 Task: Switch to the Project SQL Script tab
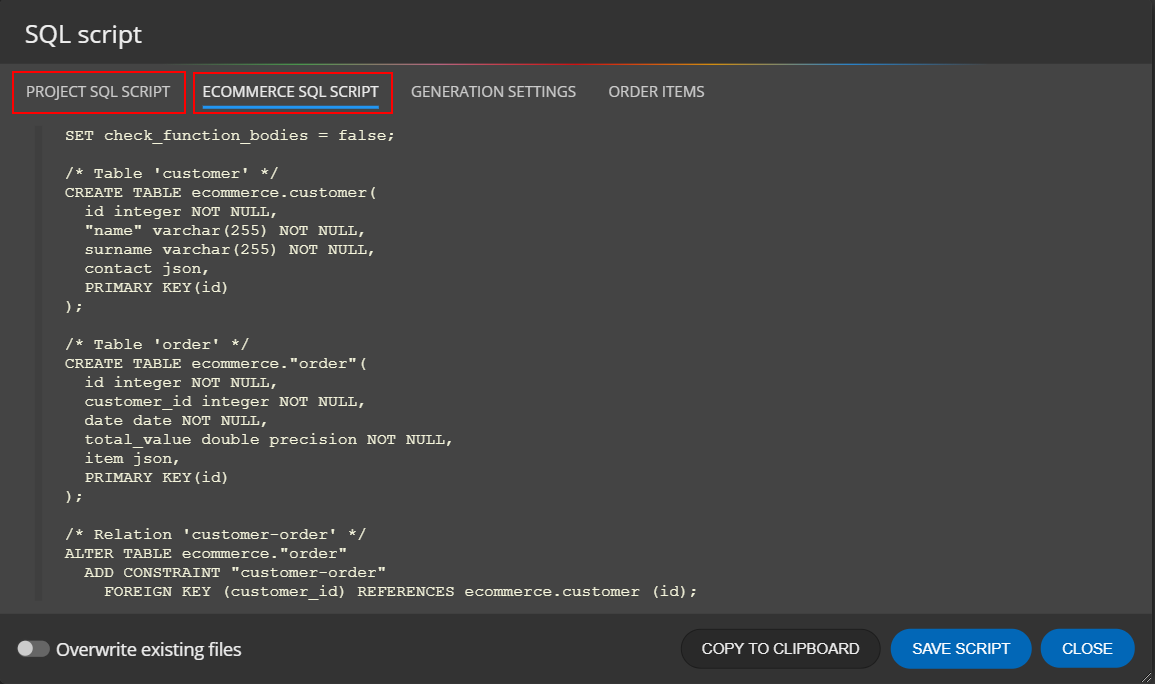click(x=98, y=92)
